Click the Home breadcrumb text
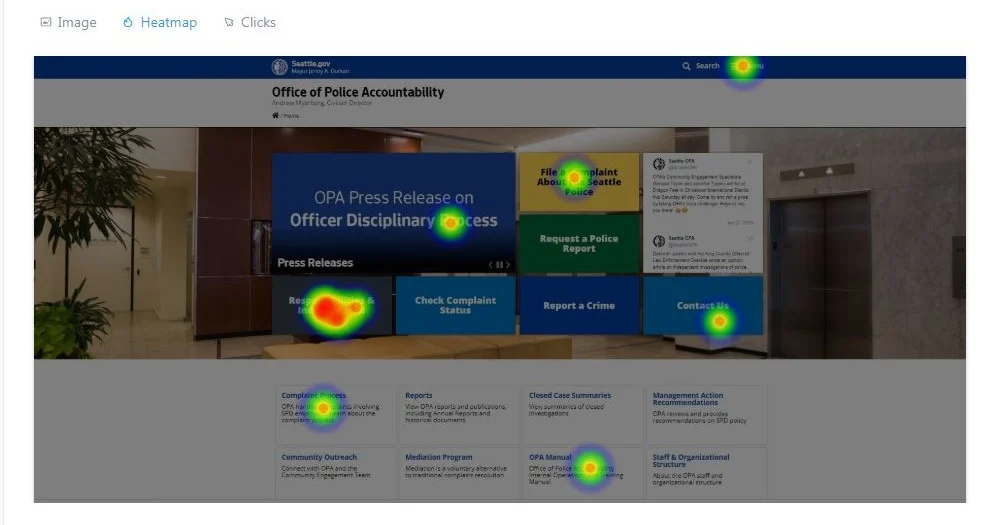The width and height of the screenshot is (993, 525). pos(291,116)
